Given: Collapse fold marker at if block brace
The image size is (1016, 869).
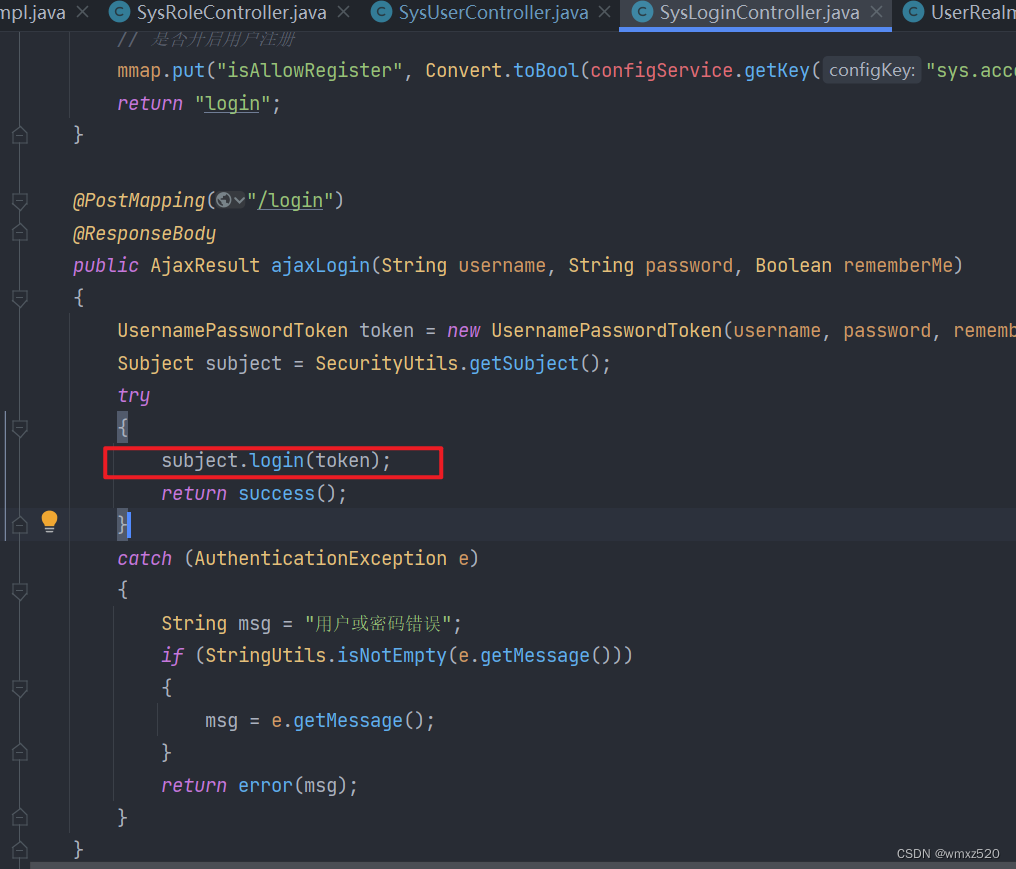Looking at the screenshot, I should pos(20,688).
